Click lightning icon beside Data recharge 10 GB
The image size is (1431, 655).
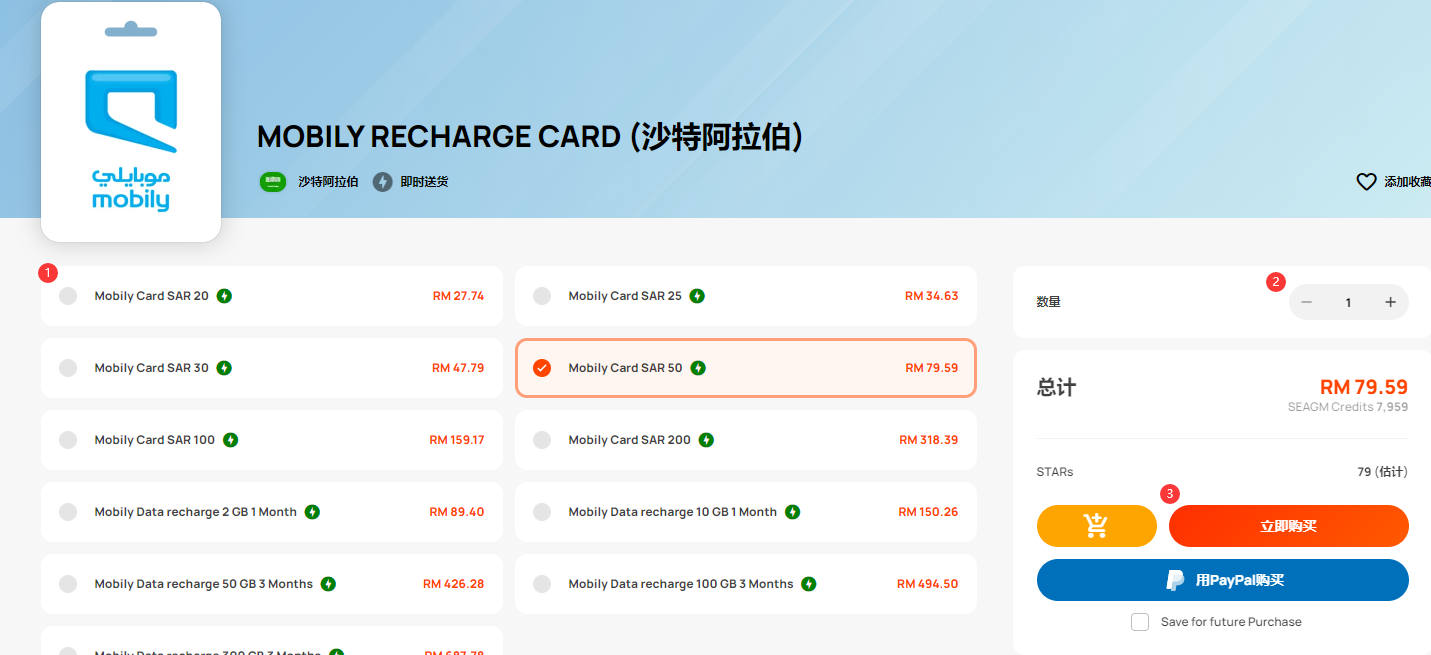point(792,512)
